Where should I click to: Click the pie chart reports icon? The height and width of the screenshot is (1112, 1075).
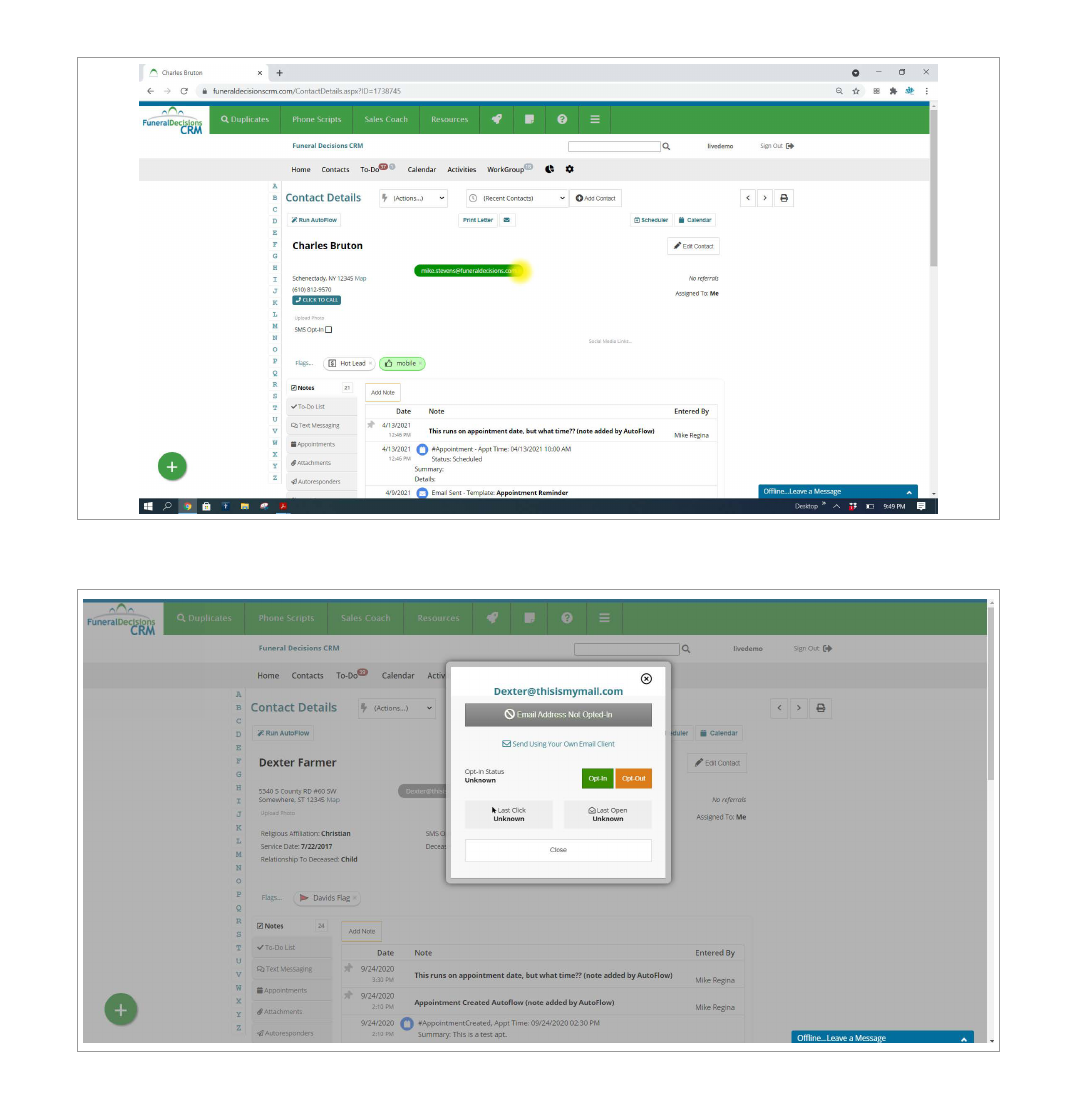[x=550, y=169]
